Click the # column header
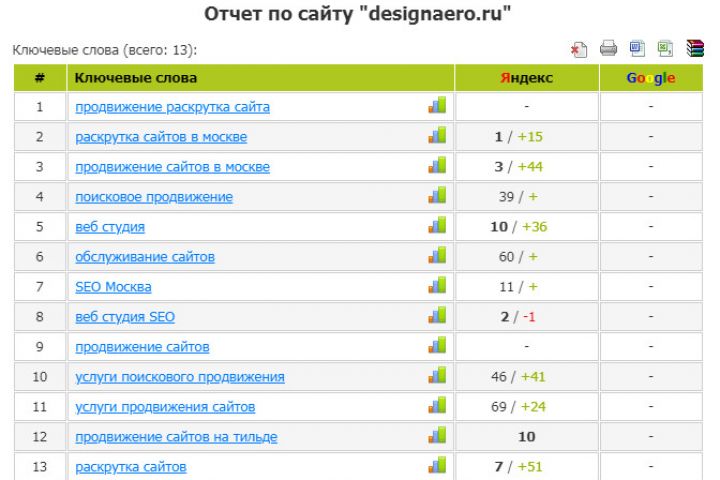 click(39, 78)
